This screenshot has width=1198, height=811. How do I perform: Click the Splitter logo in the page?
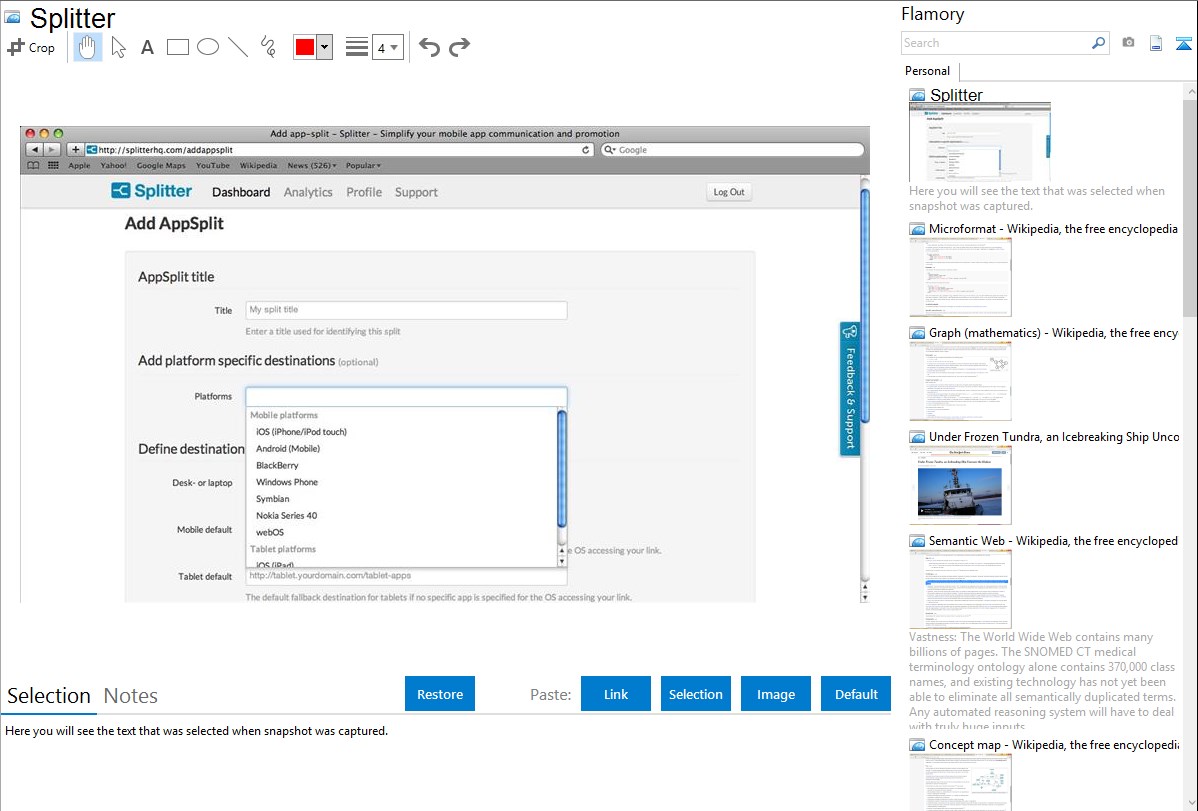[151, 191]
